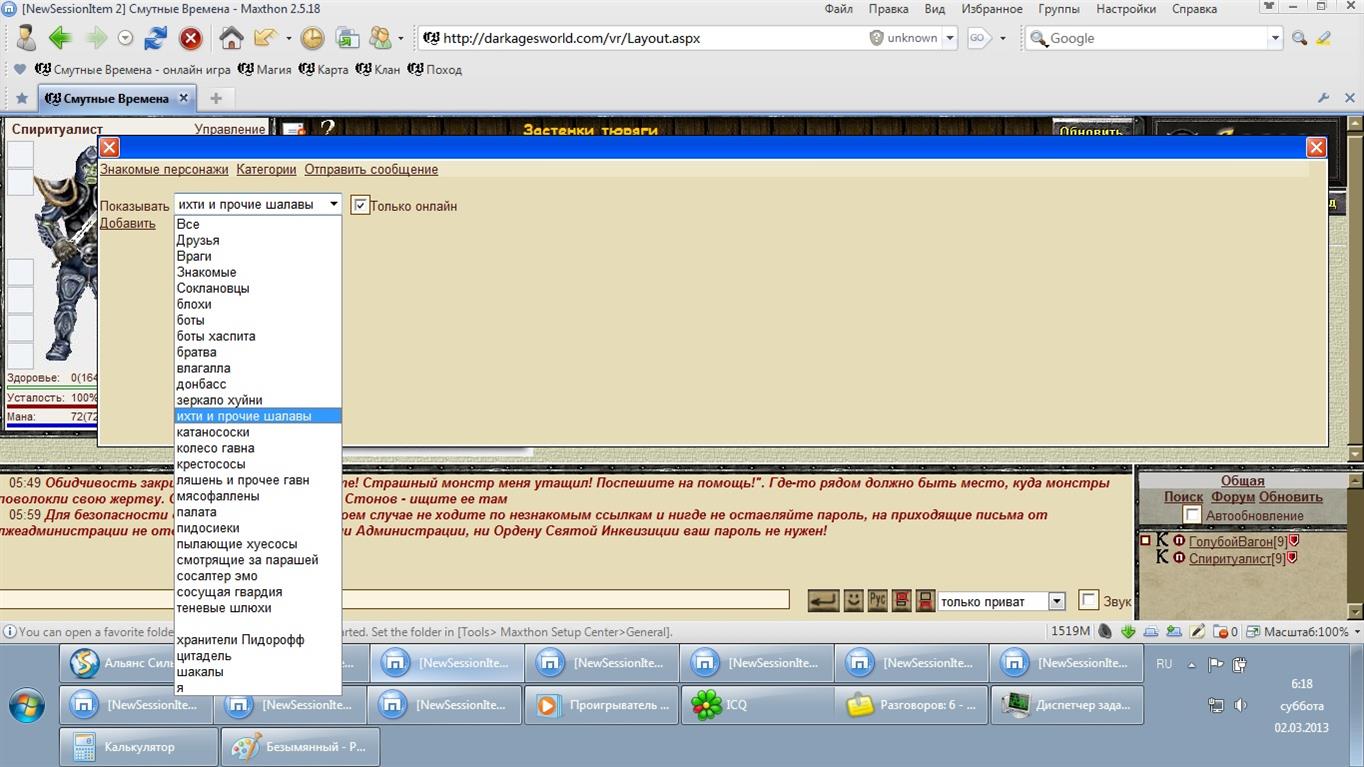Click Поиск in the chat panel
Screen dimensions: 1364x767
coord(1183,497)
